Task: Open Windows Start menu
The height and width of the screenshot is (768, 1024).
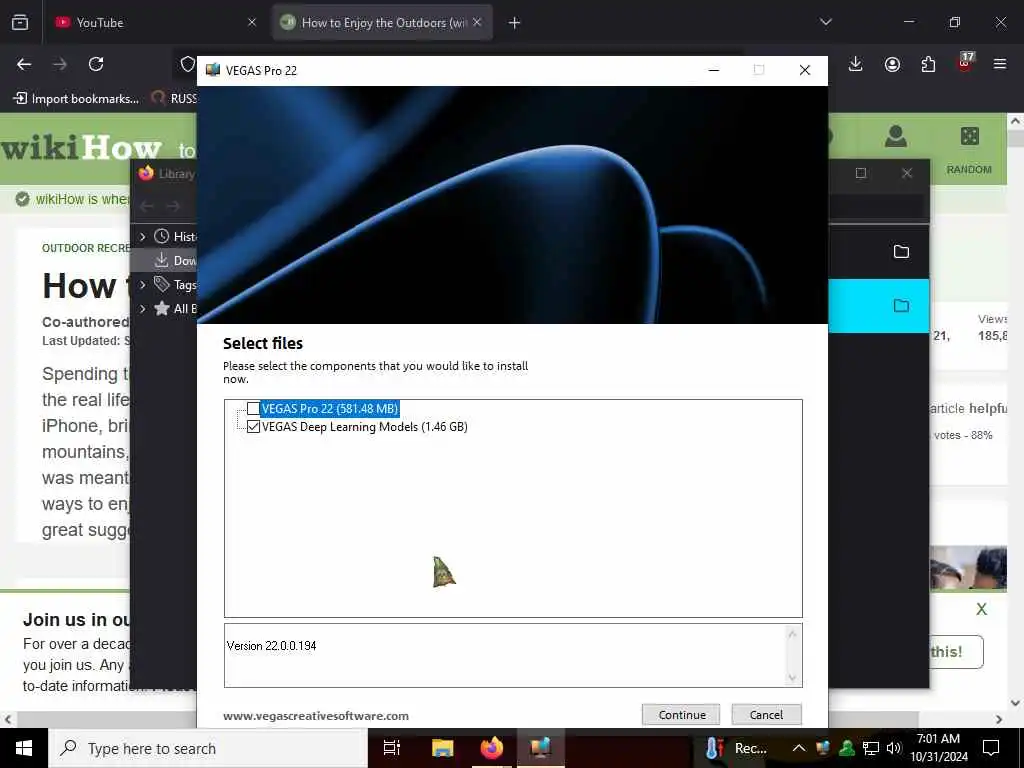Action: click(x=24, y=748)
